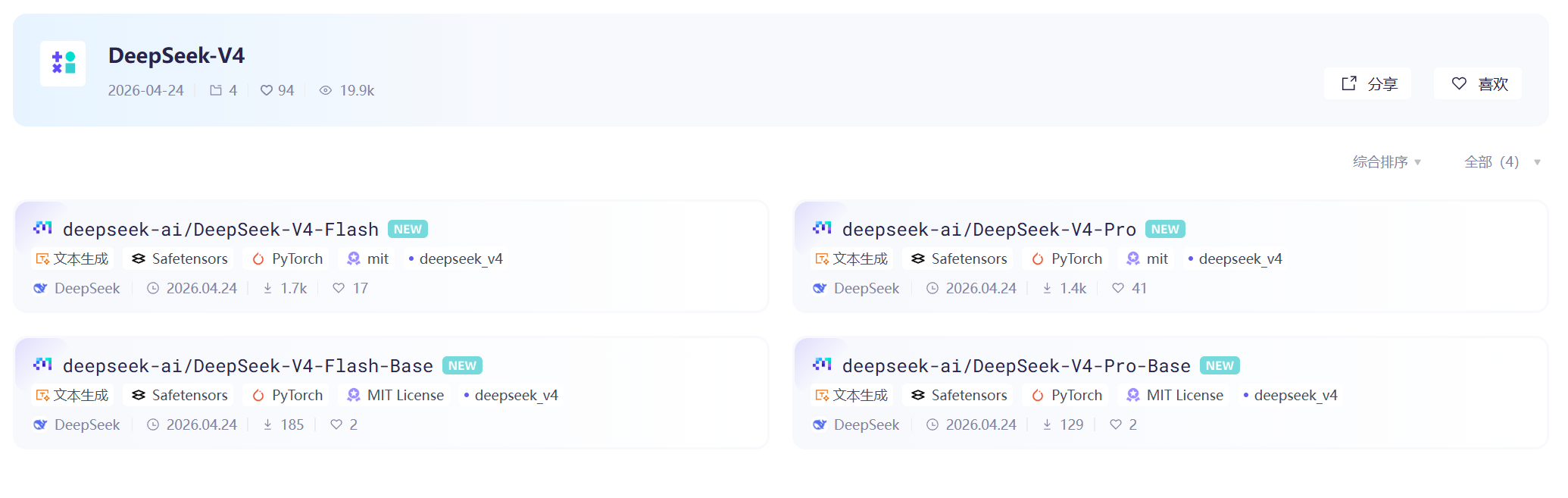Click the MIT License tag on DeepSeek-V4-Pro-Base
This screenshot has height=498, width=1568.
[1175, 395]
